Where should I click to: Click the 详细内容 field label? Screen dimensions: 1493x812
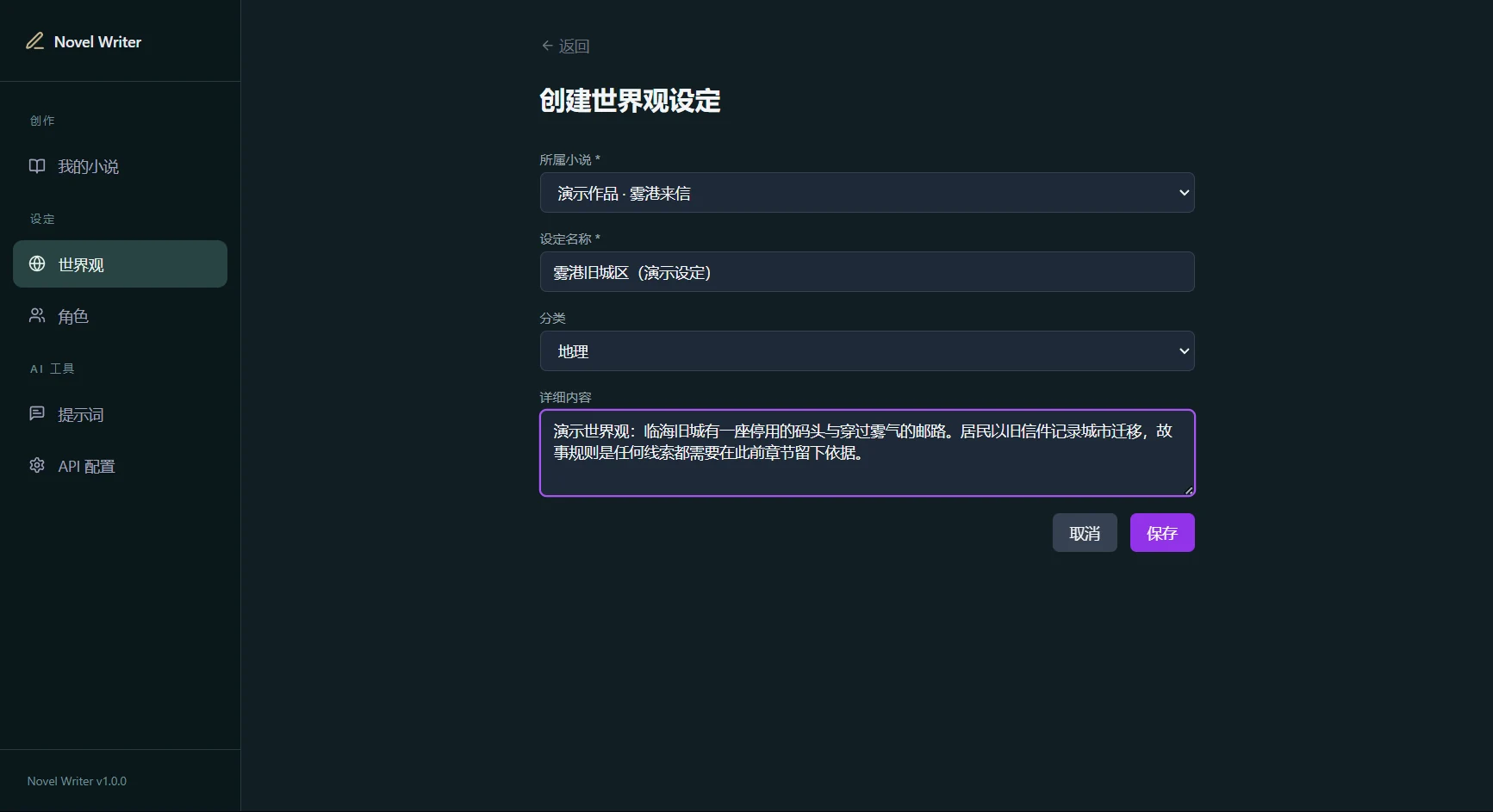click(565, 397)
